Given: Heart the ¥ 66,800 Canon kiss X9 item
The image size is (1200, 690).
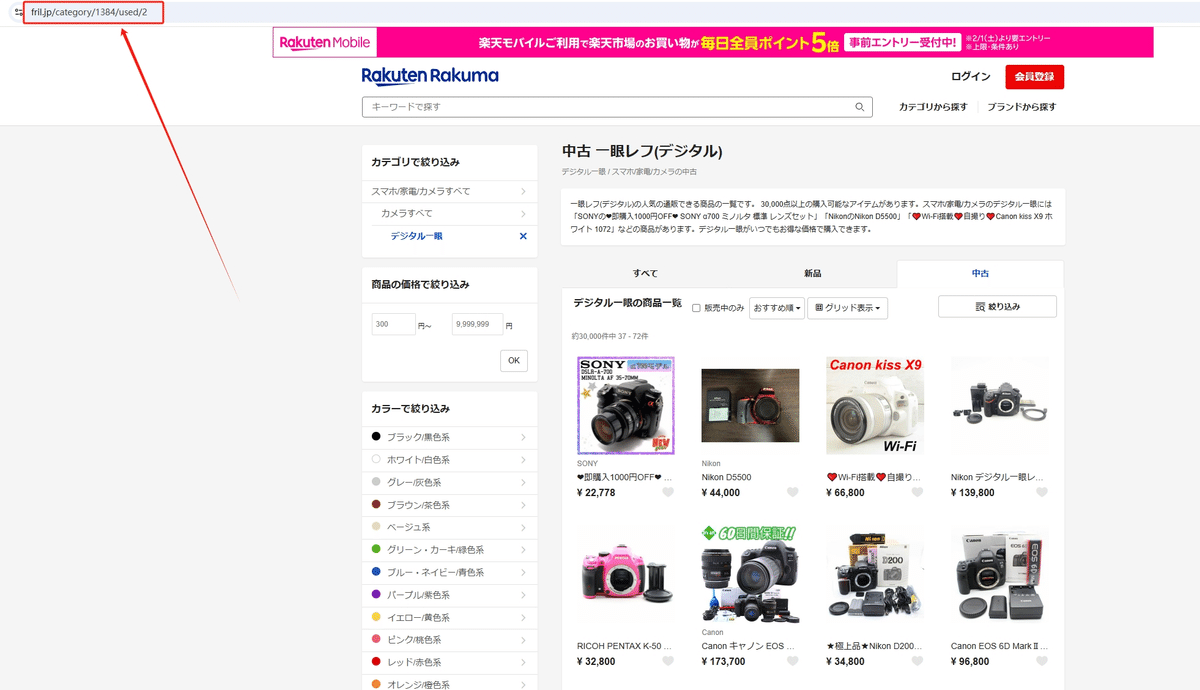Looking at the screenshot, I should coord(917,492).
